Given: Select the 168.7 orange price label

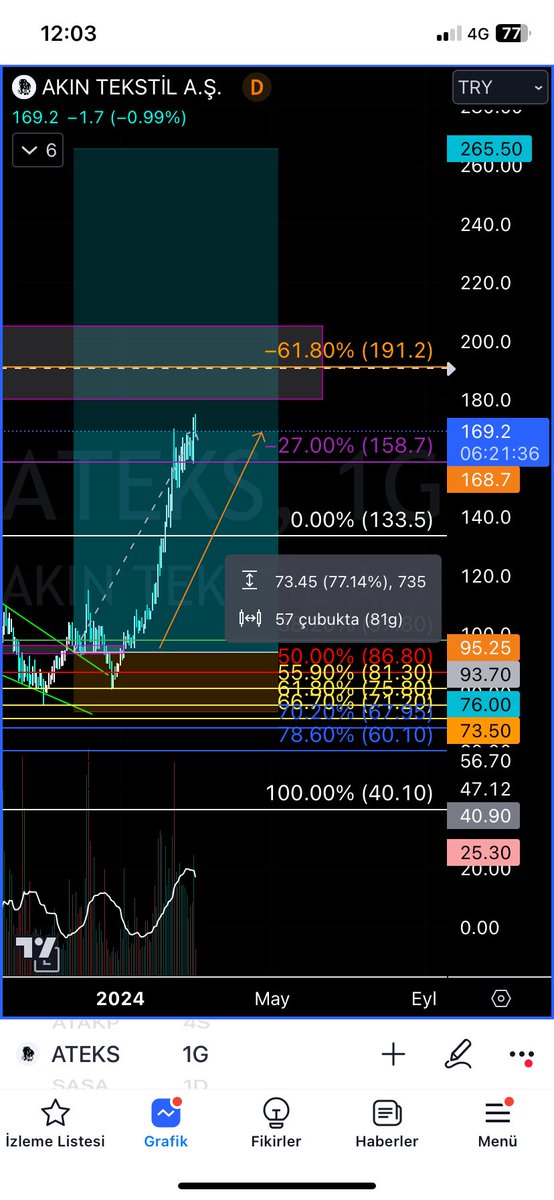Looking at the screenshot, I should (484, 481).
